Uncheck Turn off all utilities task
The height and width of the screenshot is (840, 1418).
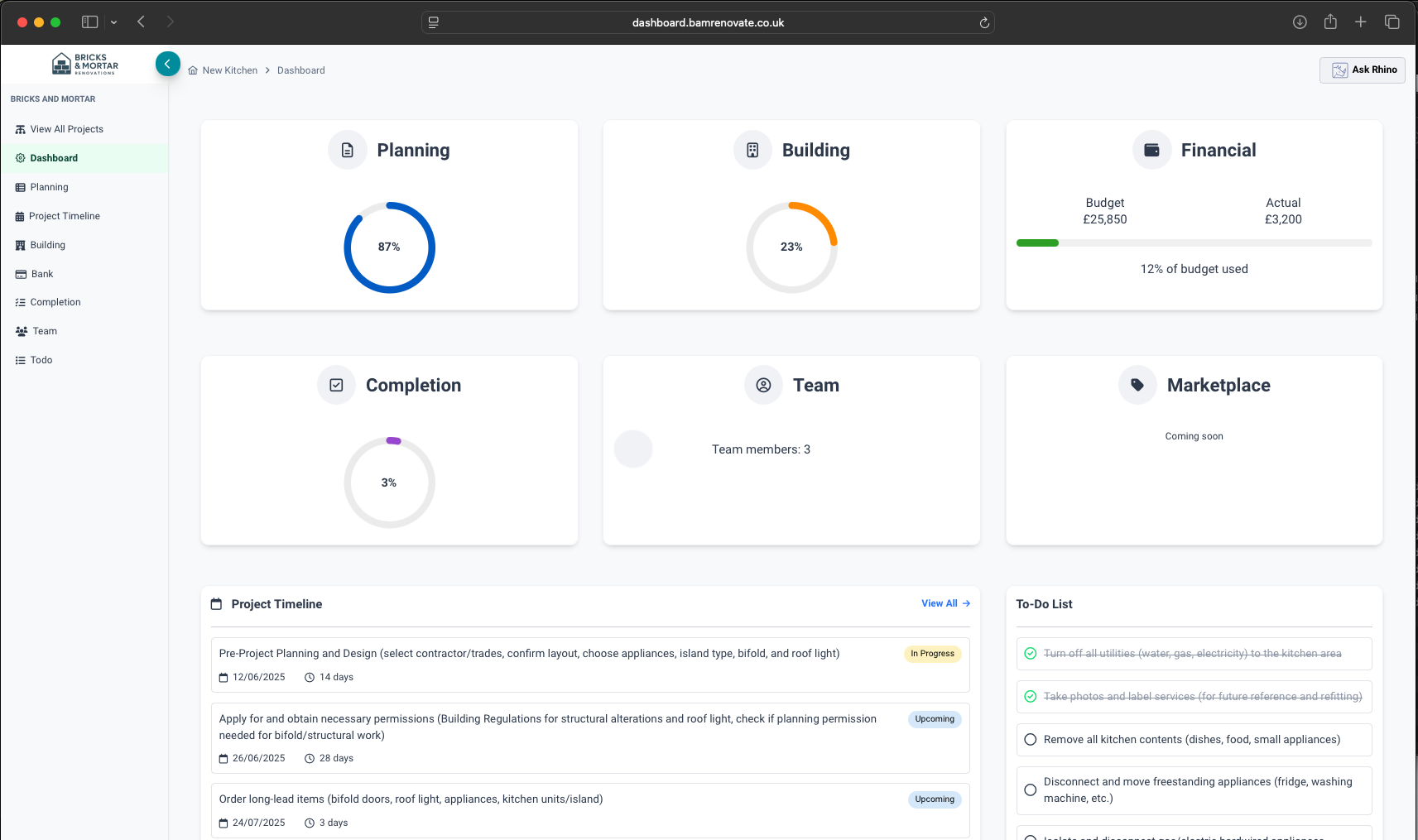click(x=1031, y=654)
